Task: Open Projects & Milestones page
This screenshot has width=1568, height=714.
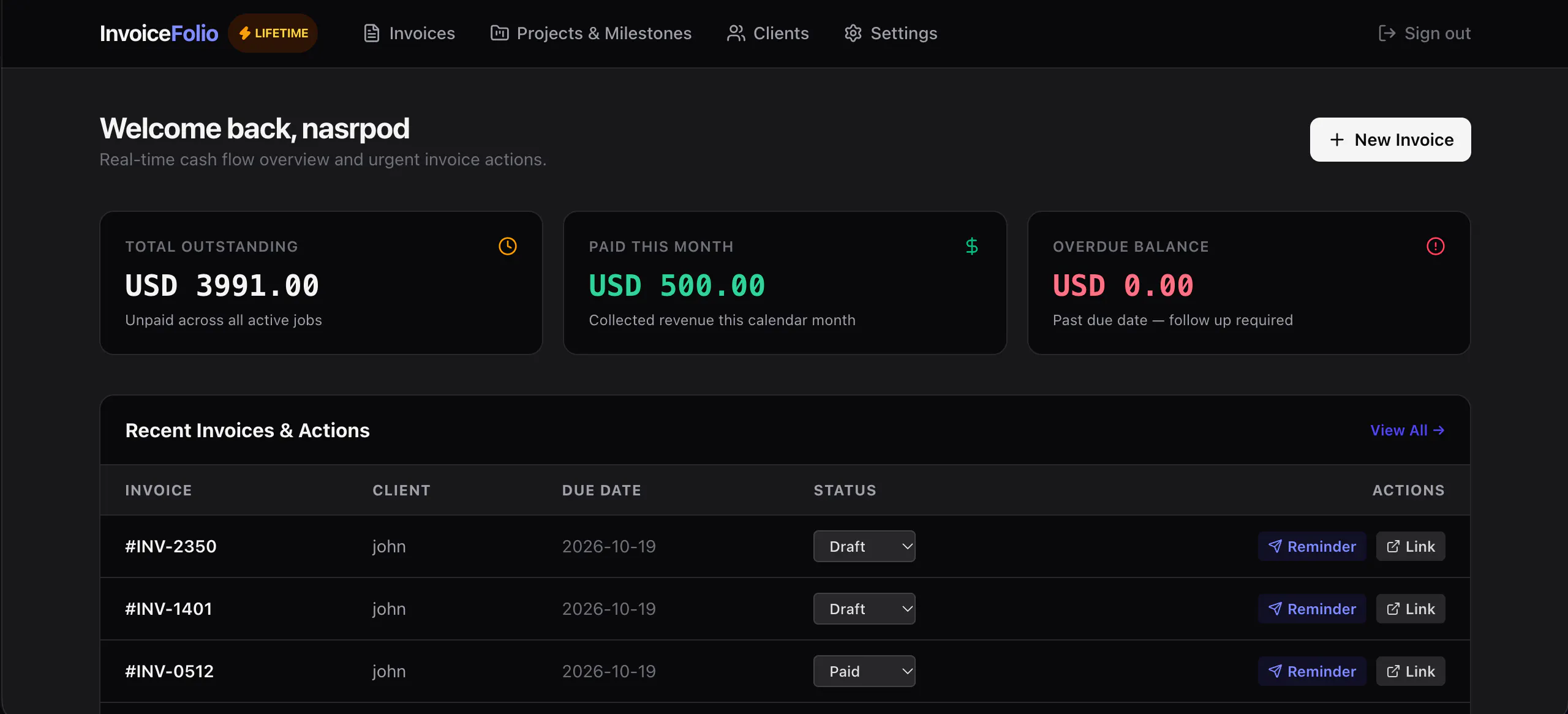Action: [591, 33]
